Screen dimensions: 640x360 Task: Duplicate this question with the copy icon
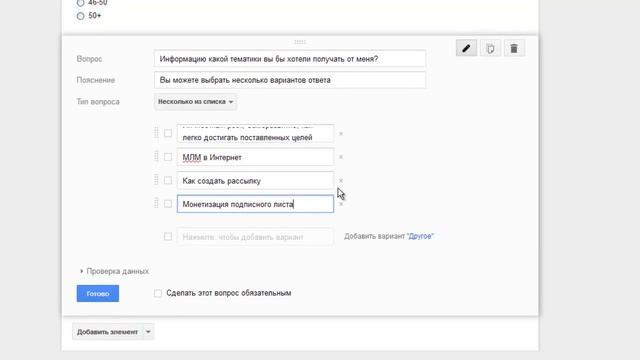tap(490, 49)
